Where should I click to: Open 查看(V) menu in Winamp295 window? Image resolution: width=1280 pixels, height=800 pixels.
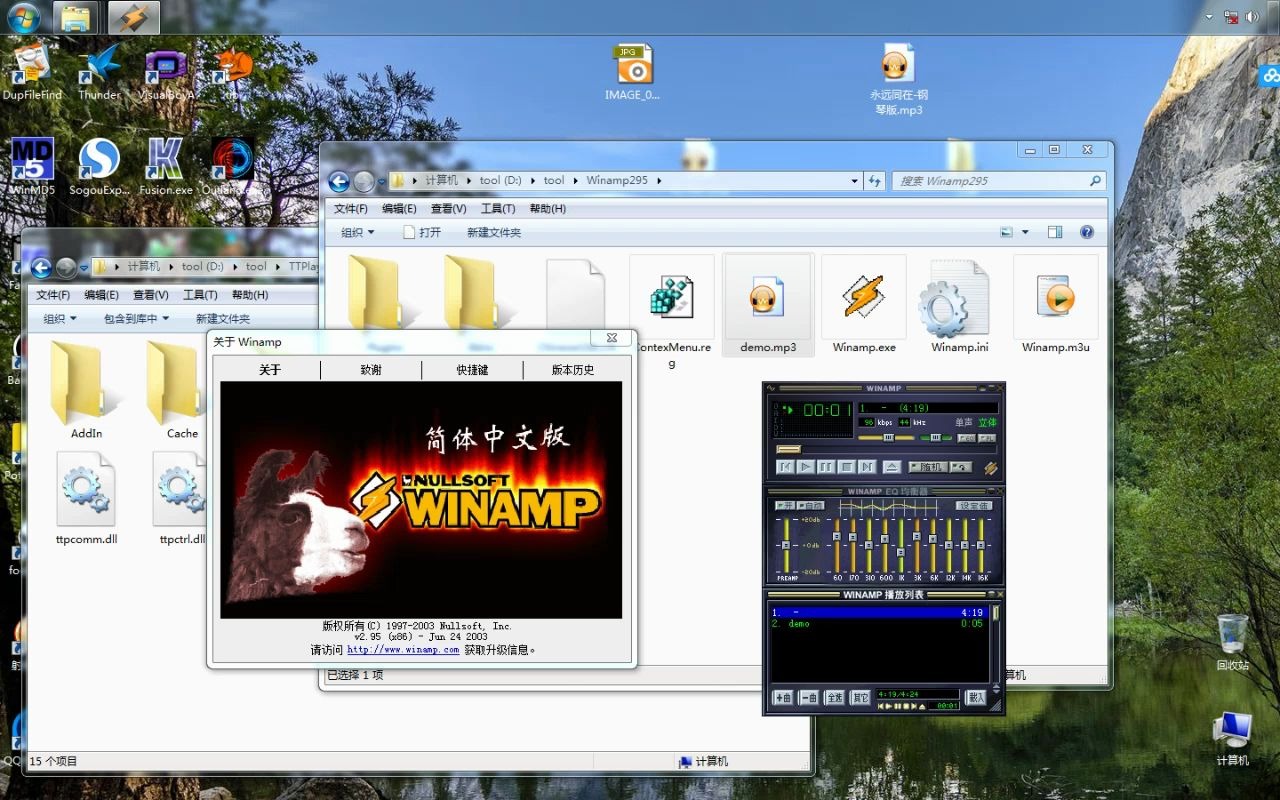[x=448, y=209]
